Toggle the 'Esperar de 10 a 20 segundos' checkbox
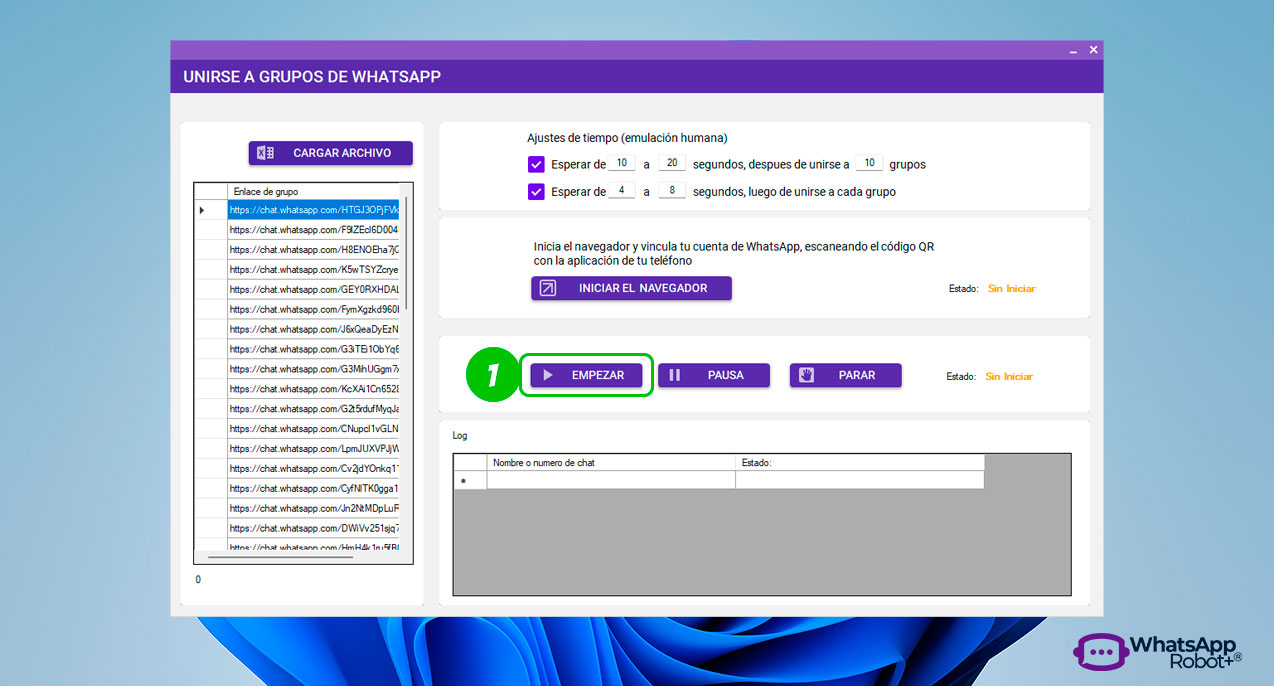Screen dimensions: 1274x686 point(536,164)
